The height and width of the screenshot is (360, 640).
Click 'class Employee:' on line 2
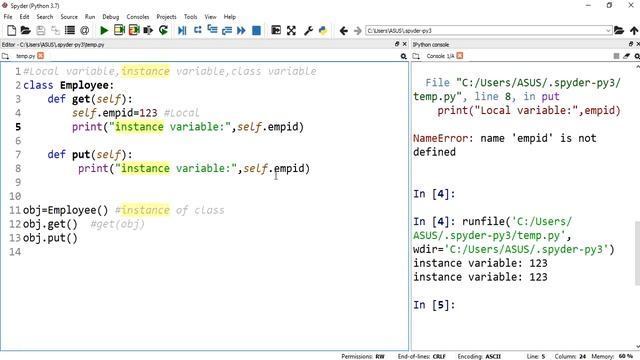pos(69,85)
